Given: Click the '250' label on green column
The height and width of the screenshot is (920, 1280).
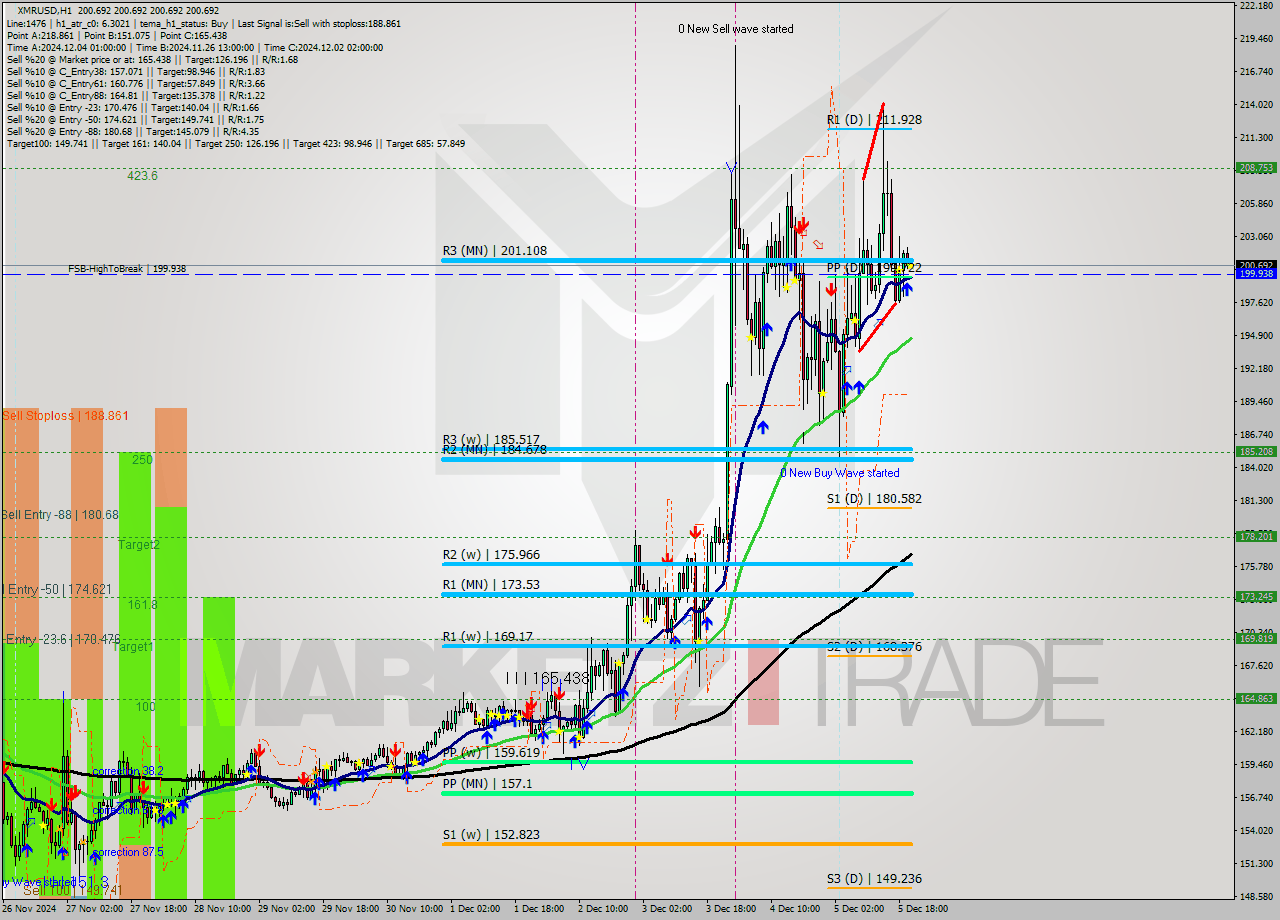Looking at the screenshot, I should [x=142, y=460].
